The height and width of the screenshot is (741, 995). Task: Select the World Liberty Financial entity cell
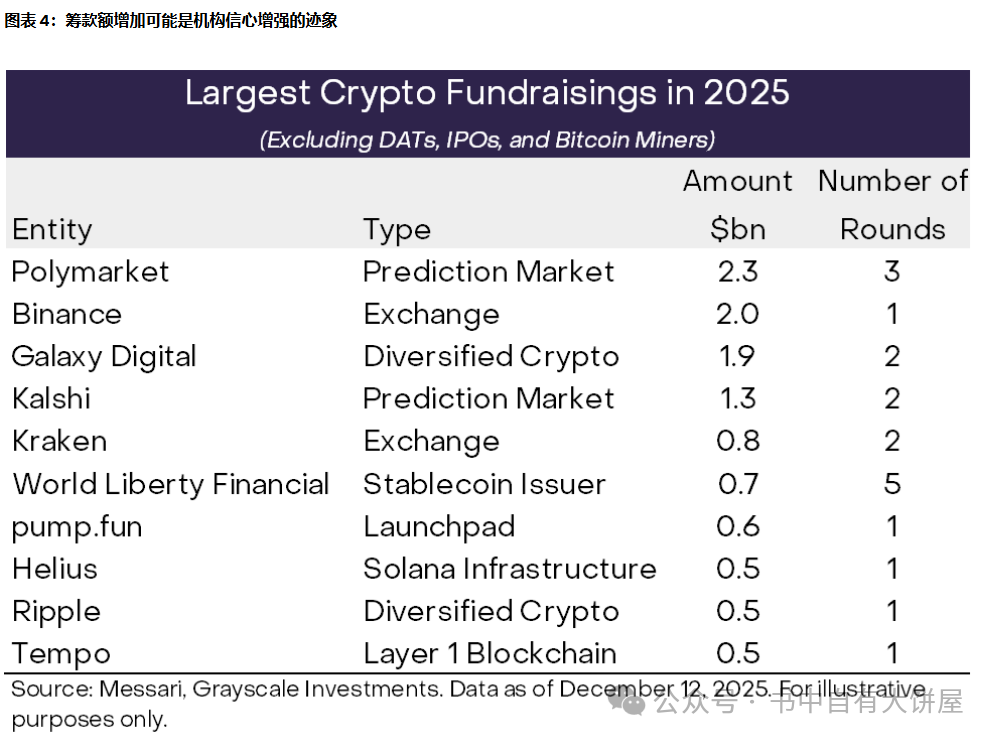click(x=171, y=484)
